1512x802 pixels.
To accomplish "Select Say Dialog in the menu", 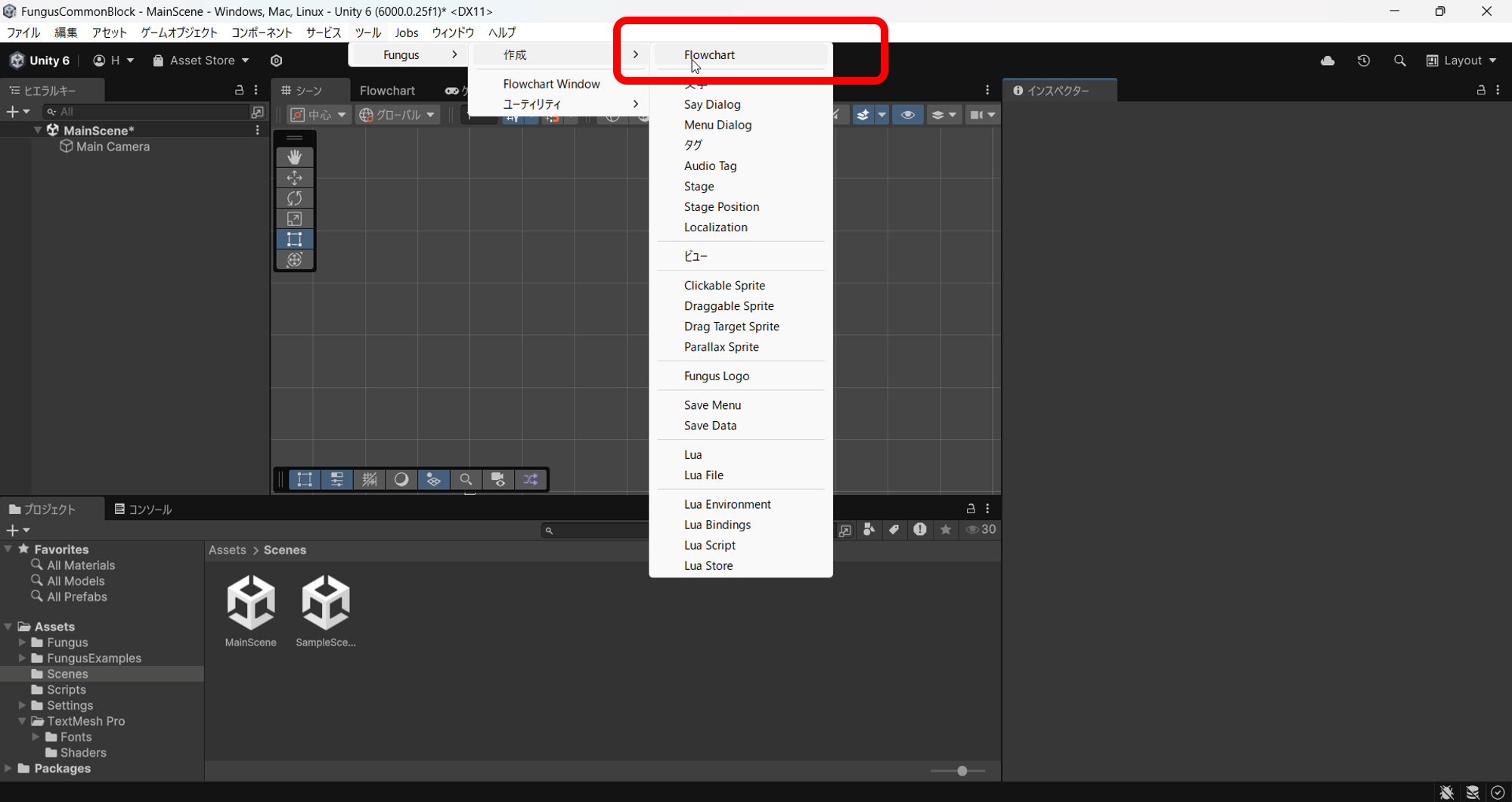I will click(711, 104).
